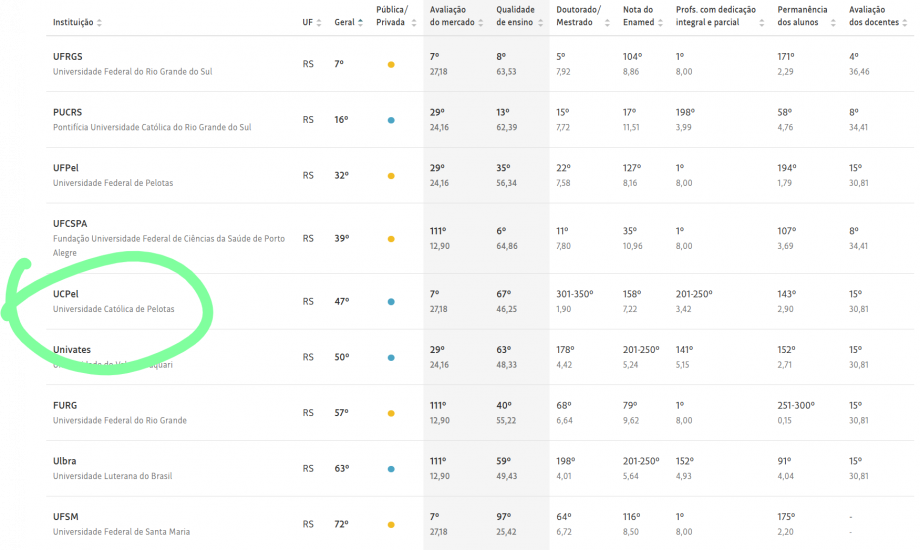
Task: Click UFSM yellow indicator dot
Action: coord(391,525)
